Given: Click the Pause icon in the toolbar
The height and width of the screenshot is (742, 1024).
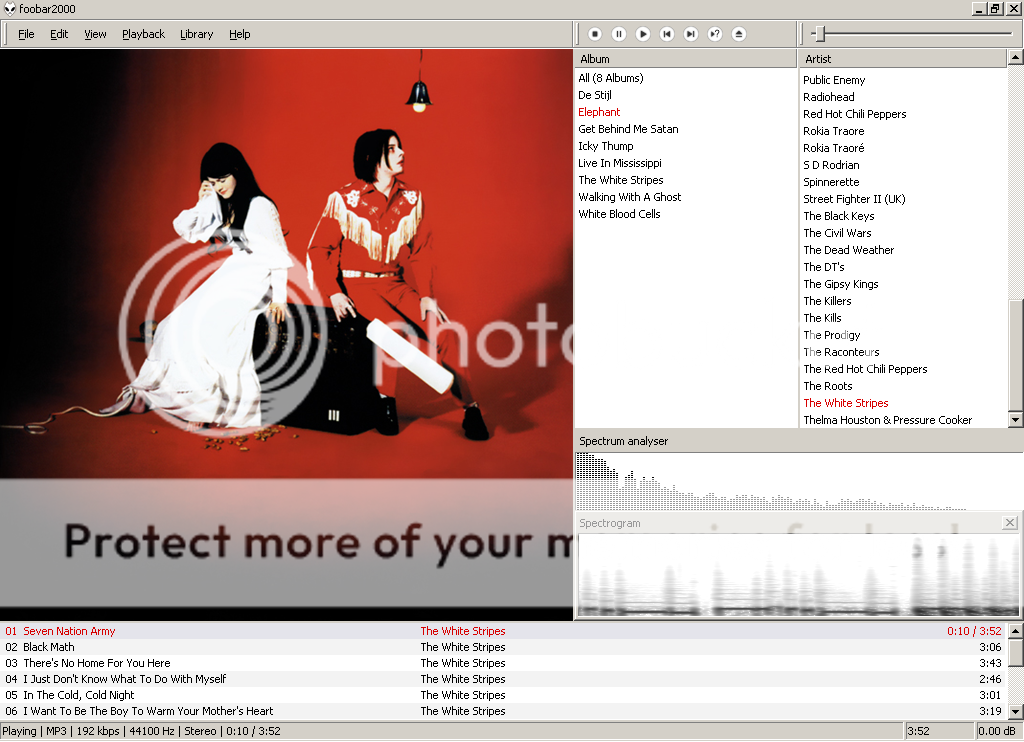Looking at the screenshot, I should point(619,33).
